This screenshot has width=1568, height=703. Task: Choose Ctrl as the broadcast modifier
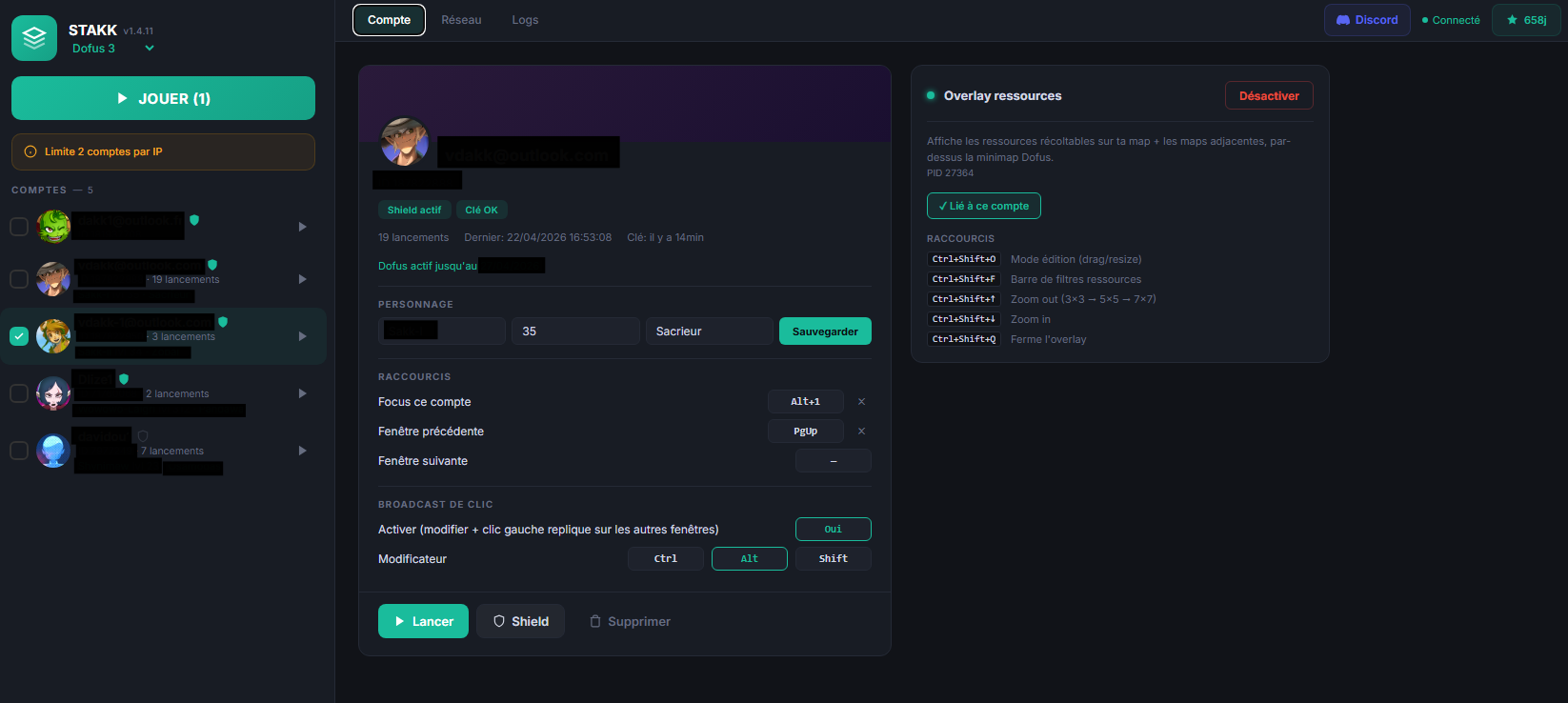click(666, 559)
